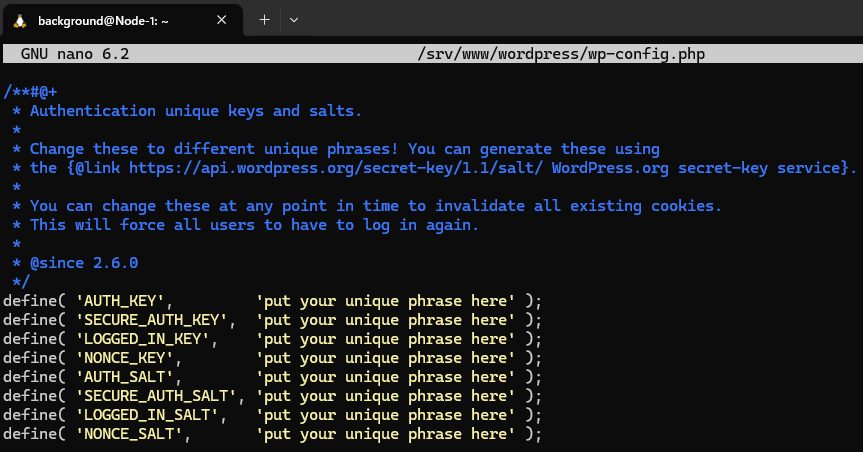The image size is (863, 452).
Task: Click the Tux penguin icon in the tab
Action: [x=19, y=20]
